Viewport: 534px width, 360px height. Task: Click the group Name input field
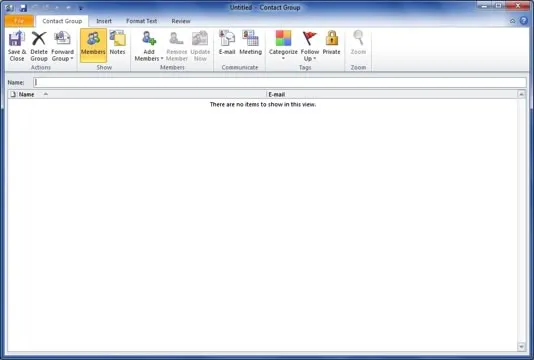pyautogui.click(x=280, y=82)
